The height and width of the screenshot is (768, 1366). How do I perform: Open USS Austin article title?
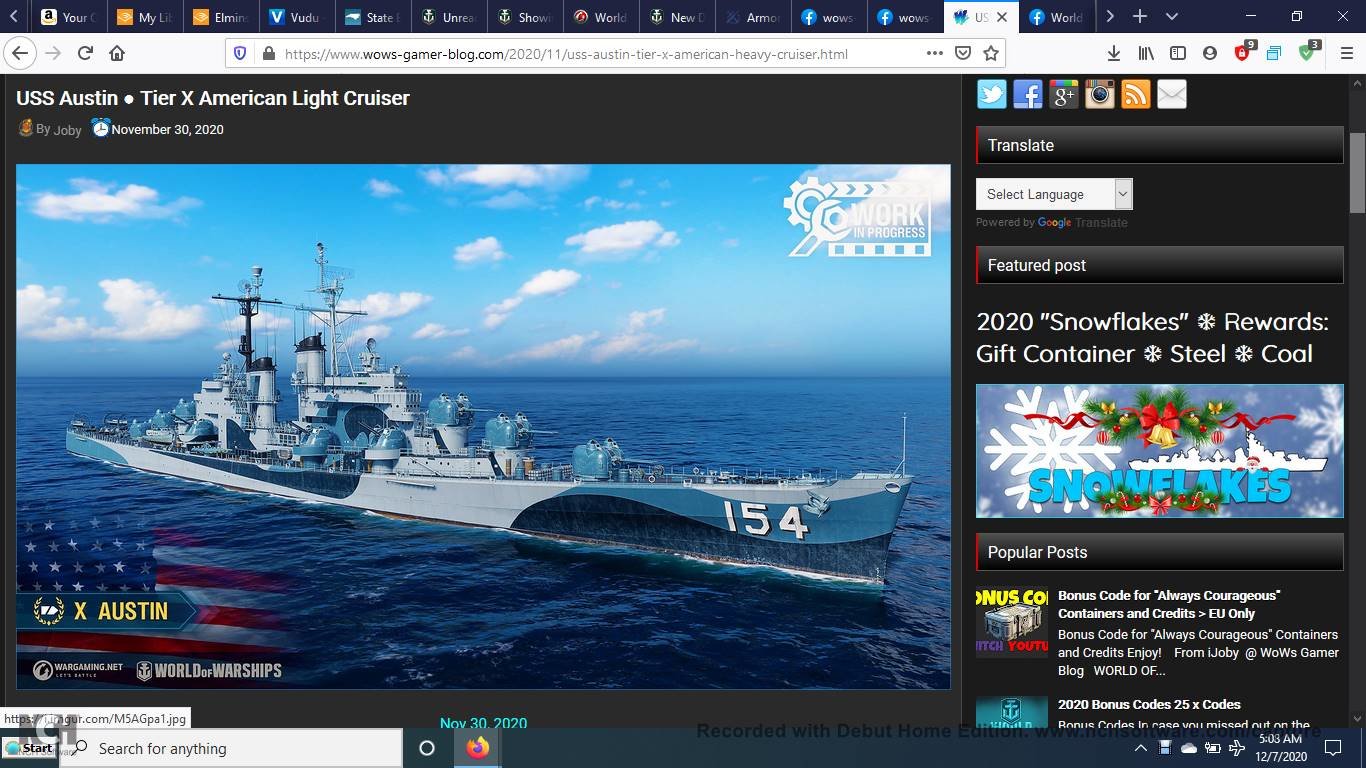[213, 98]
